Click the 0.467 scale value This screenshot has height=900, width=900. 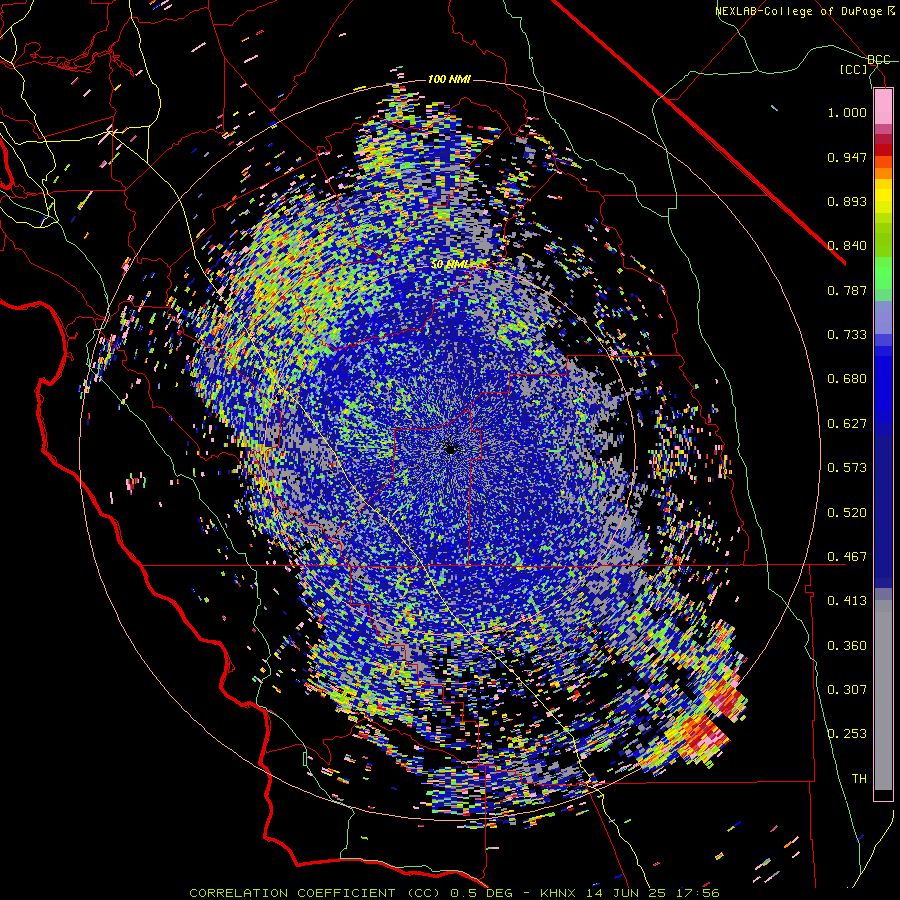tap(847, 557)
